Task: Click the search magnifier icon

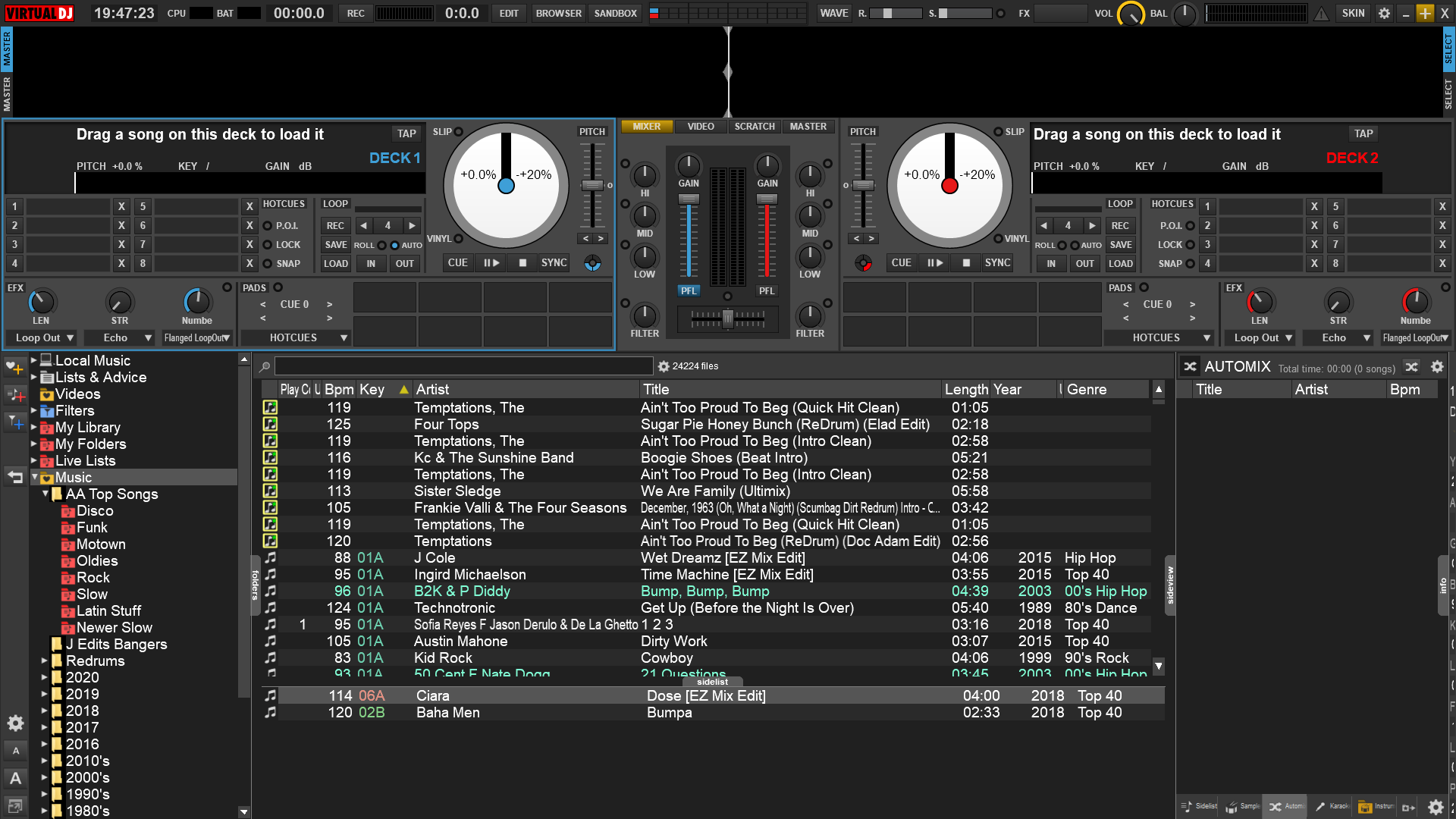Action: [x=265, y=367]
